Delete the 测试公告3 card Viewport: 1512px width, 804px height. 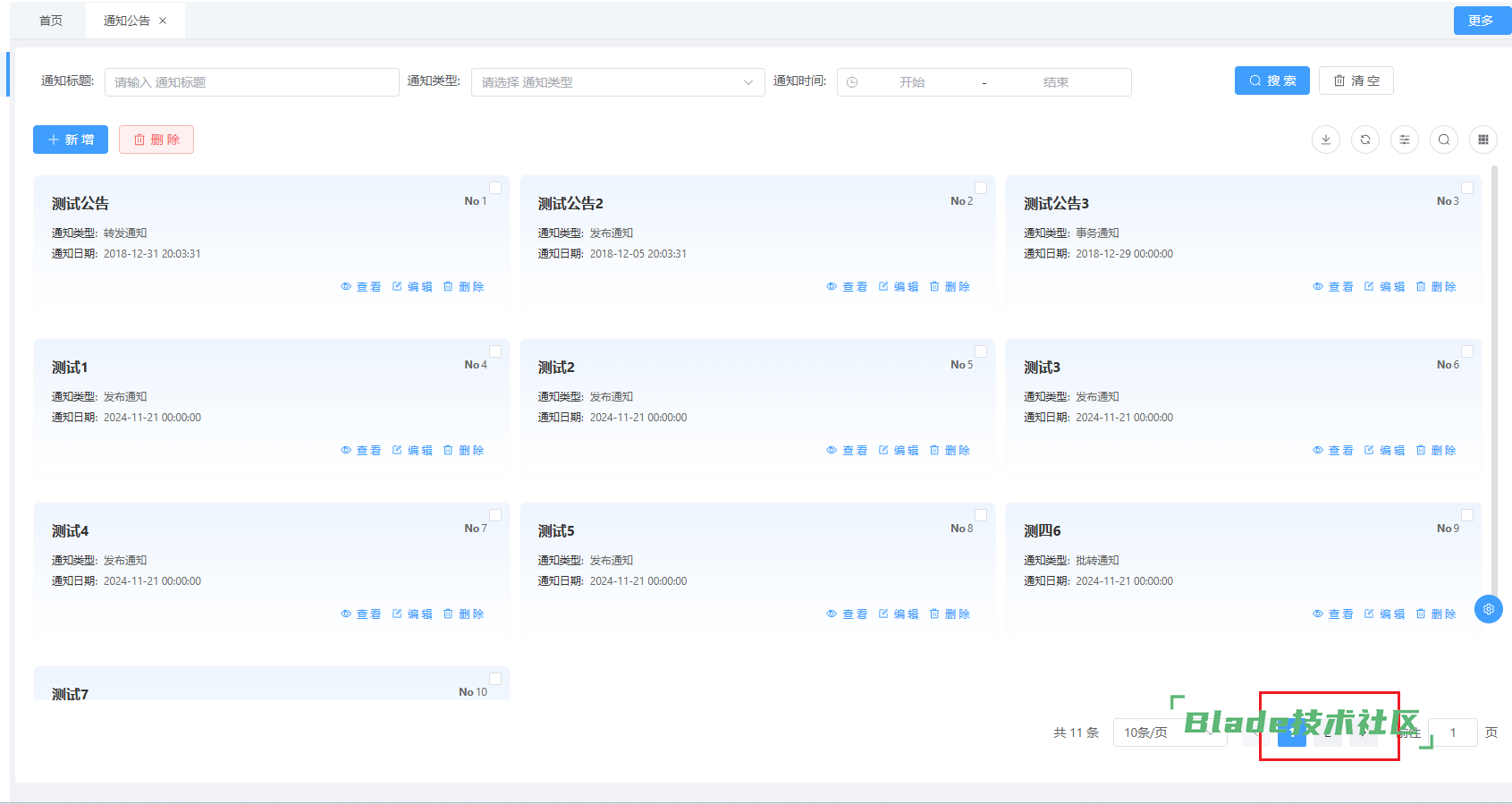pyautogui.click(x=1436, y=287)
